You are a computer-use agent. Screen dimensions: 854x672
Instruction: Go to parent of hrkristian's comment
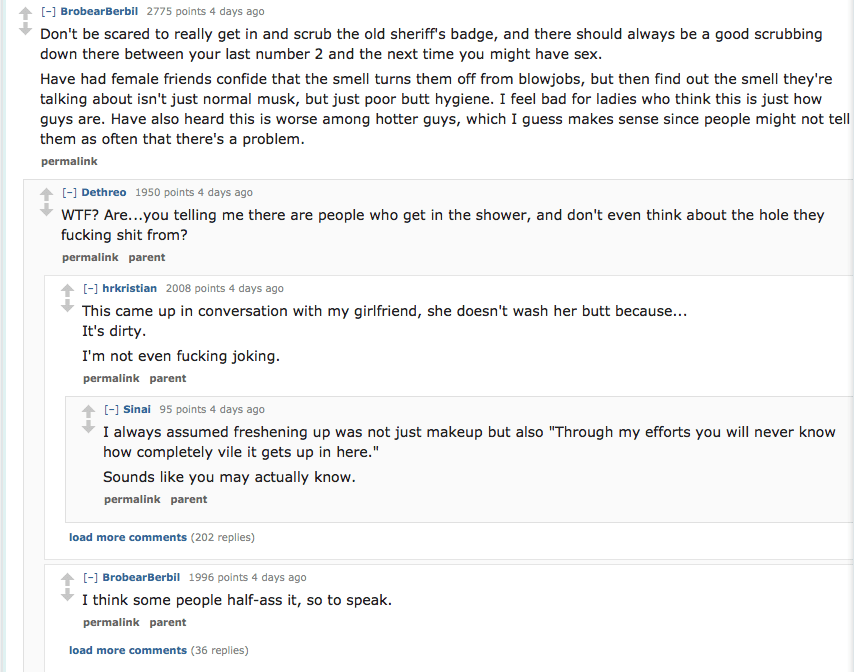(x=168, y=378)
